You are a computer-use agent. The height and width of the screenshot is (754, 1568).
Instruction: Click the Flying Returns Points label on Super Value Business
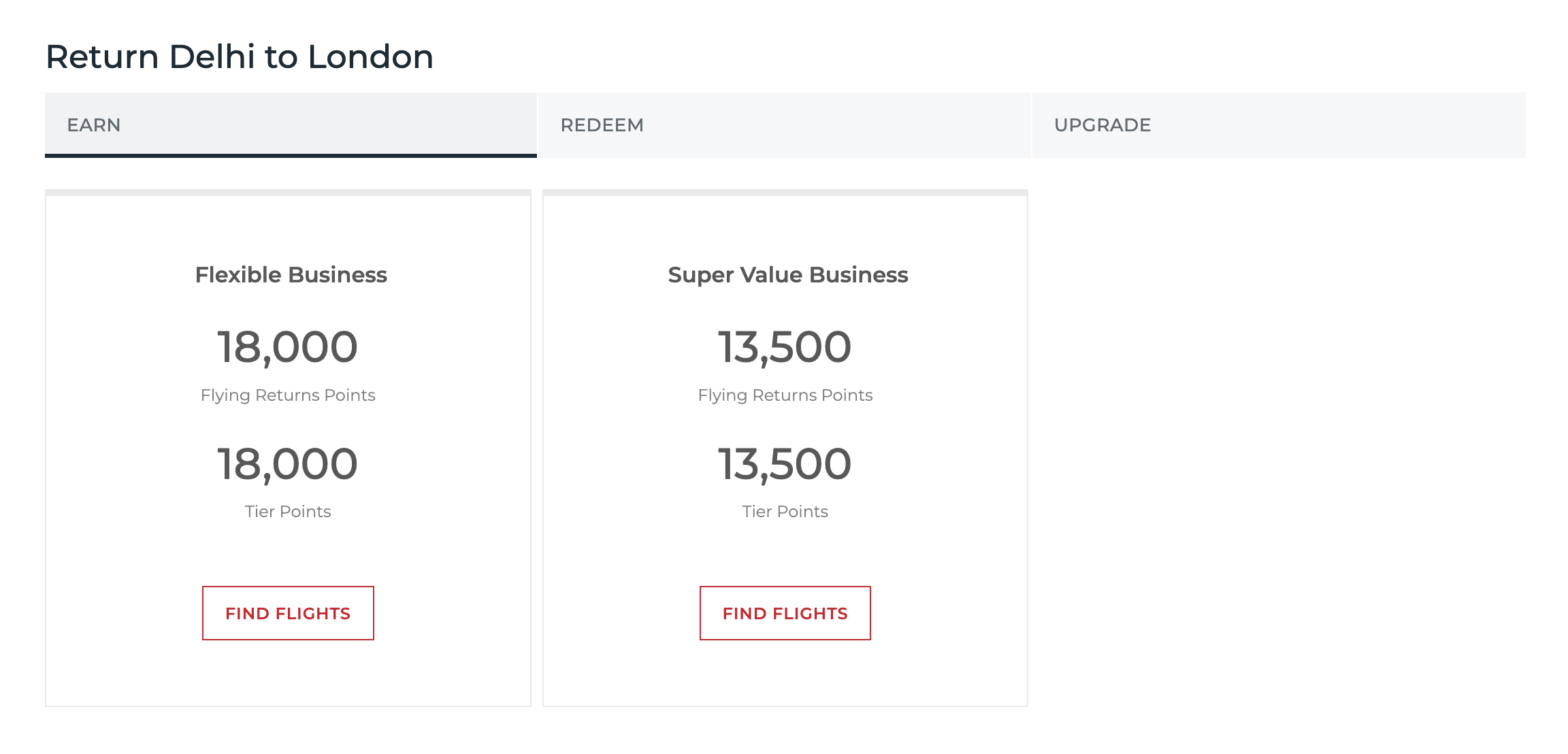(785, 395)
